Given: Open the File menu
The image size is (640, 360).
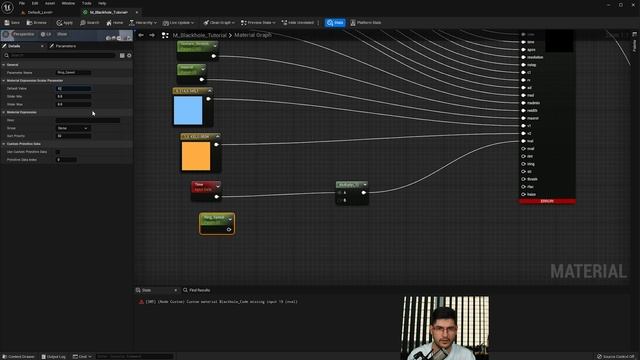Looking at the screenshot, I should 22,3.
